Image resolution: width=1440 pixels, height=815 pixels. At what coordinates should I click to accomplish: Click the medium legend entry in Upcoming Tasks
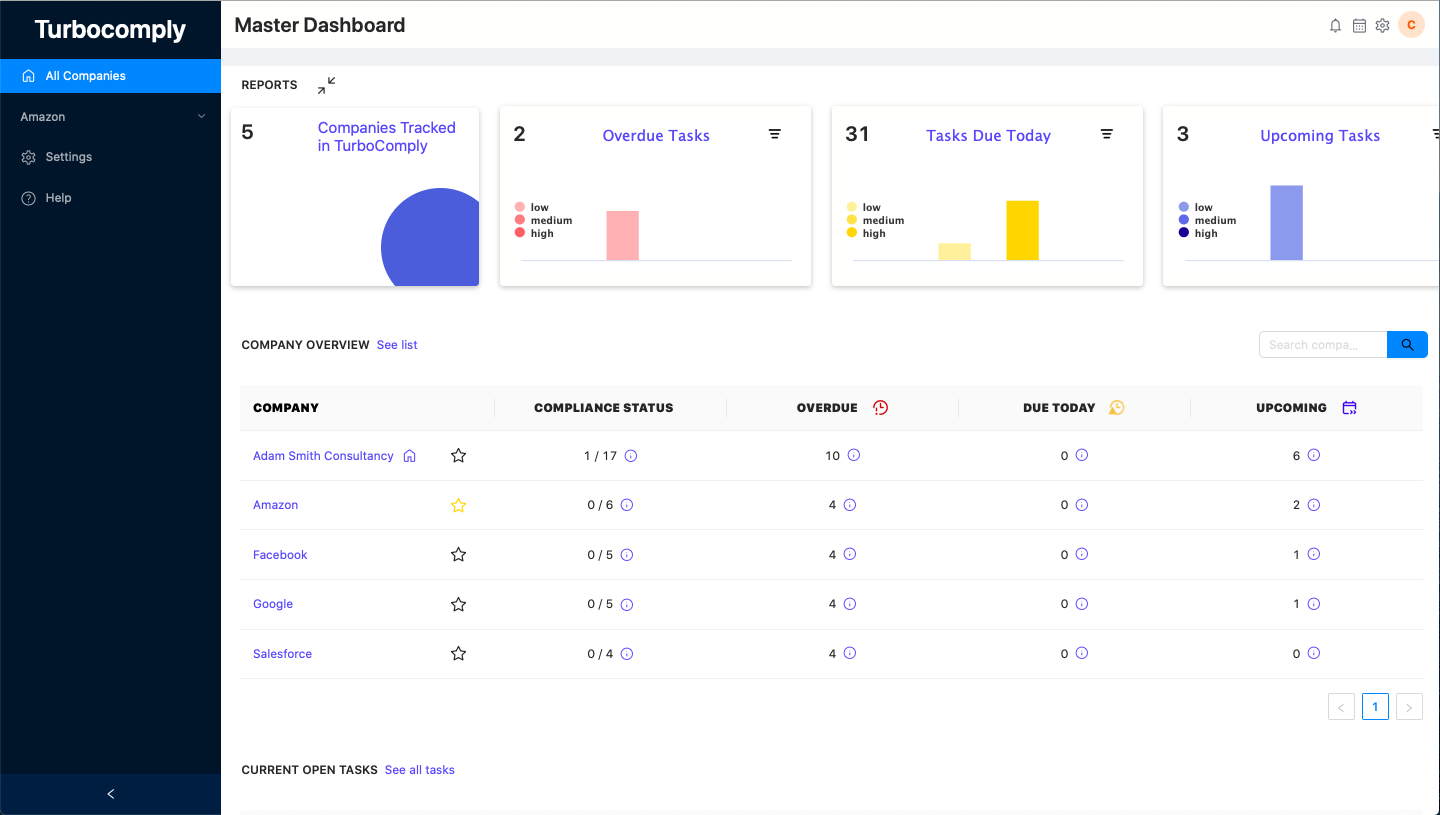(1207, 220)
